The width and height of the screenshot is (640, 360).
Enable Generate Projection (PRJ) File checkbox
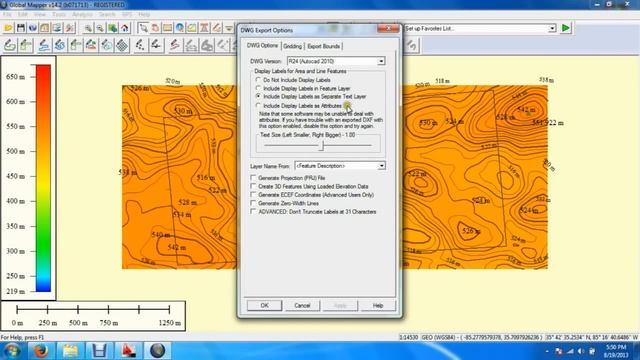[x=253, y=178]
